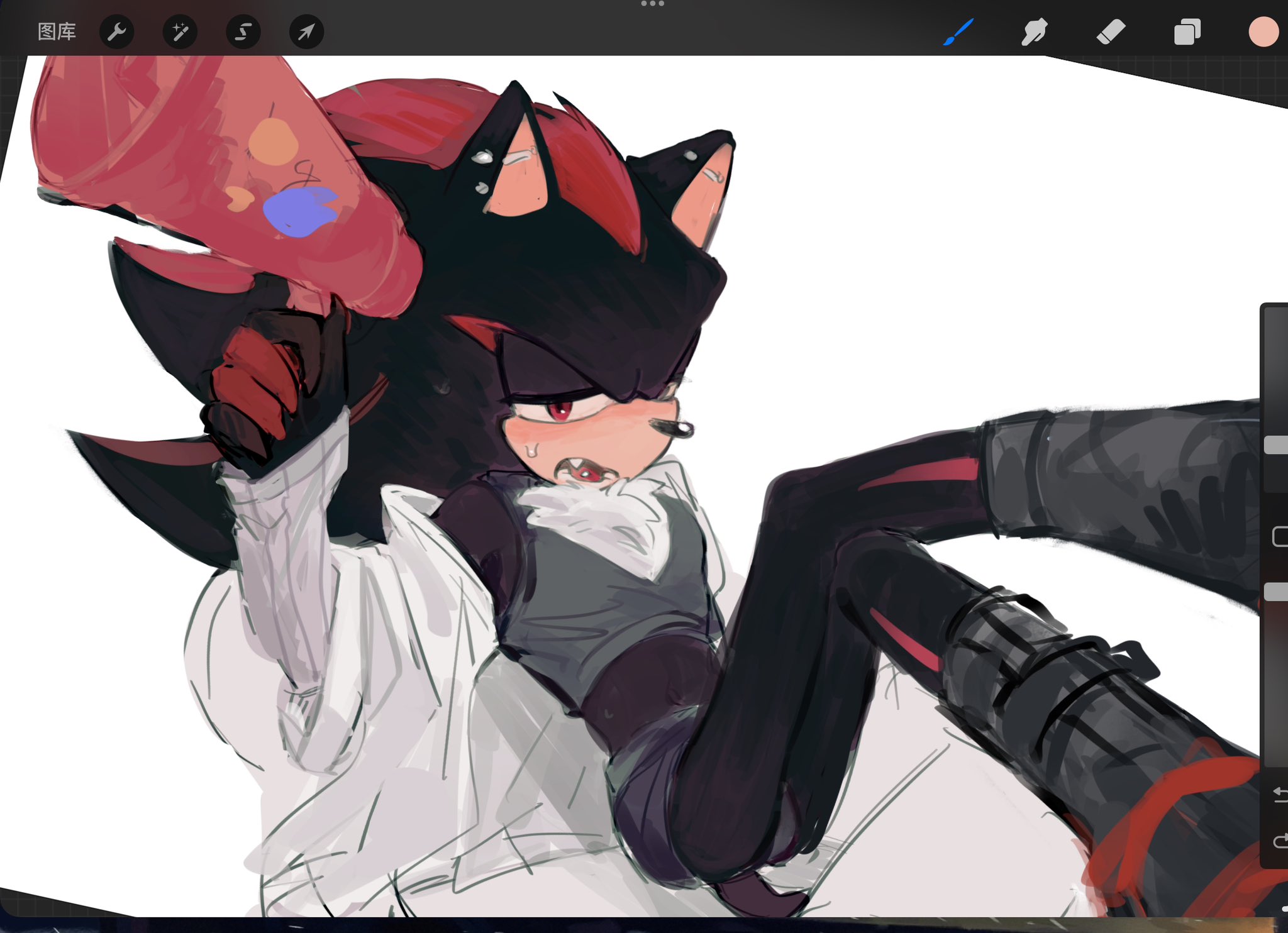Screen dimensions: 1288x933
Task: Click the brush opacity slider handle
Action: [1277, 592]
